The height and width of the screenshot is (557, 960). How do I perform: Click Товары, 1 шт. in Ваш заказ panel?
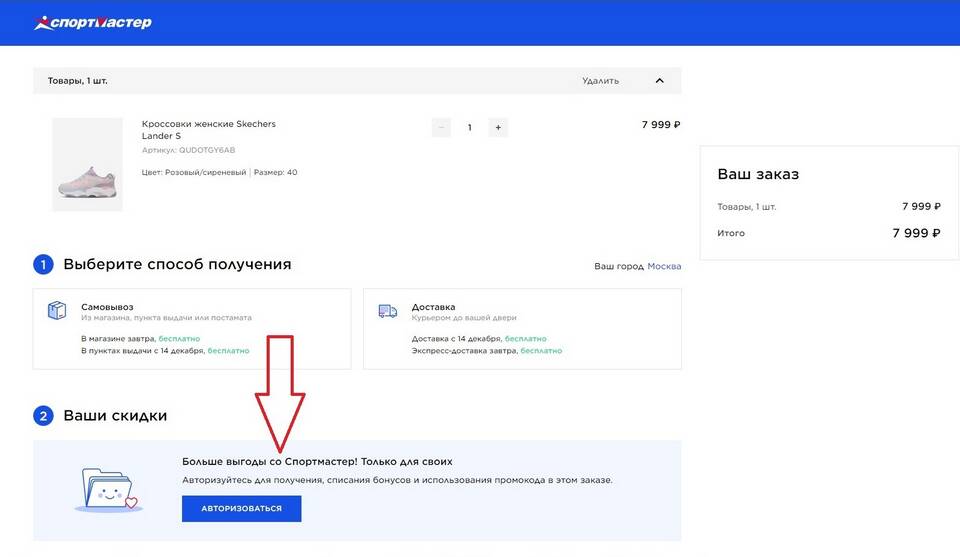(746, 207)
